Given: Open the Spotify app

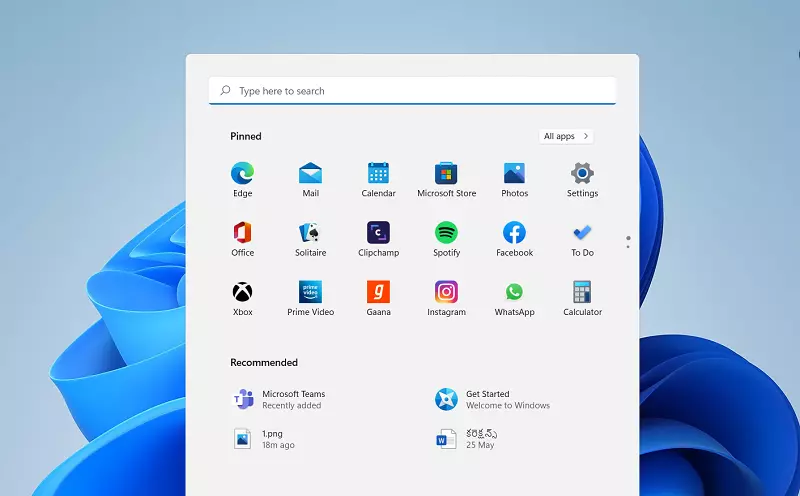Looking at the screenshot, I should [446, 233].
